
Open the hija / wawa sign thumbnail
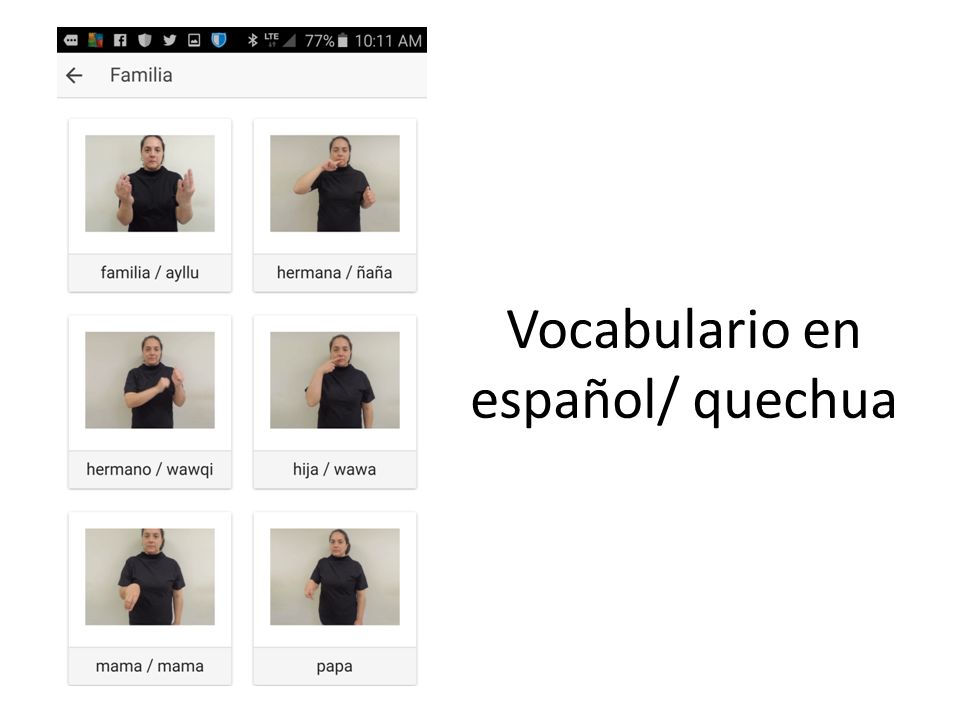335,380
